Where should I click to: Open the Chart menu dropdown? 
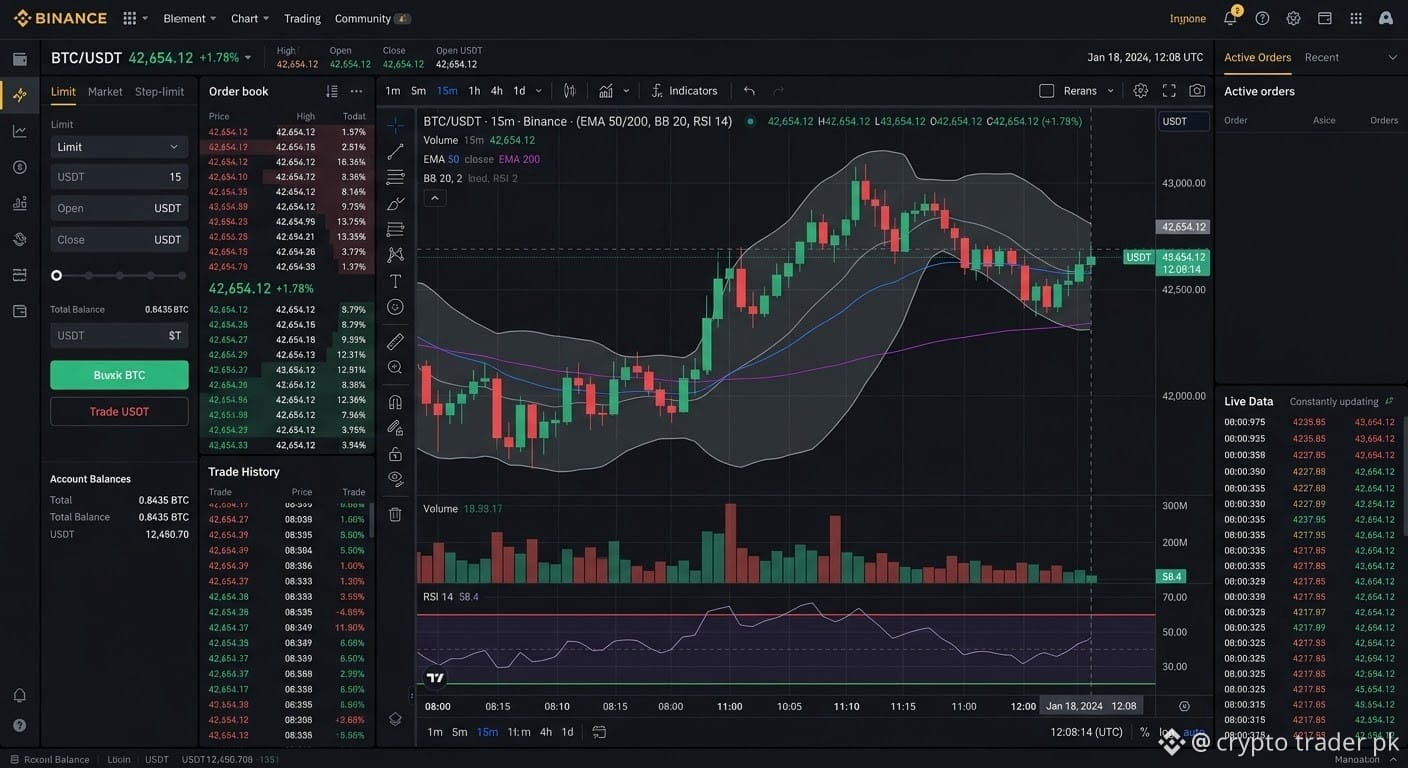(250, 18)
